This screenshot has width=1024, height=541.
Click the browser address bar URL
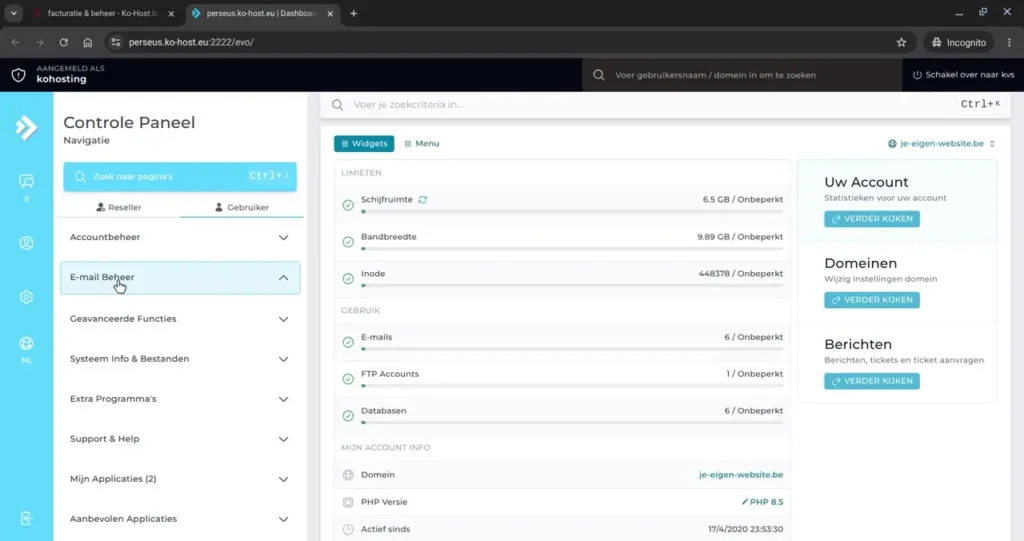pos(191,42)
